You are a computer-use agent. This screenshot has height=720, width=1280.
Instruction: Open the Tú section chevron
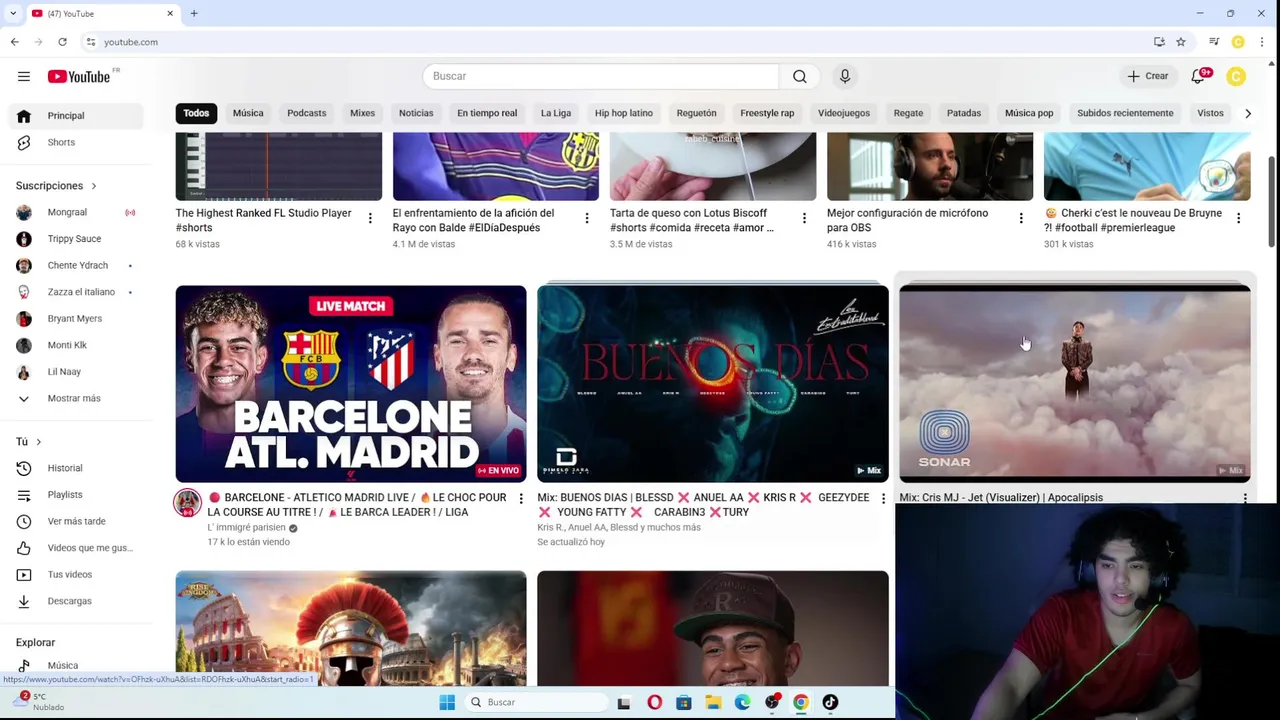coord(39,442)
